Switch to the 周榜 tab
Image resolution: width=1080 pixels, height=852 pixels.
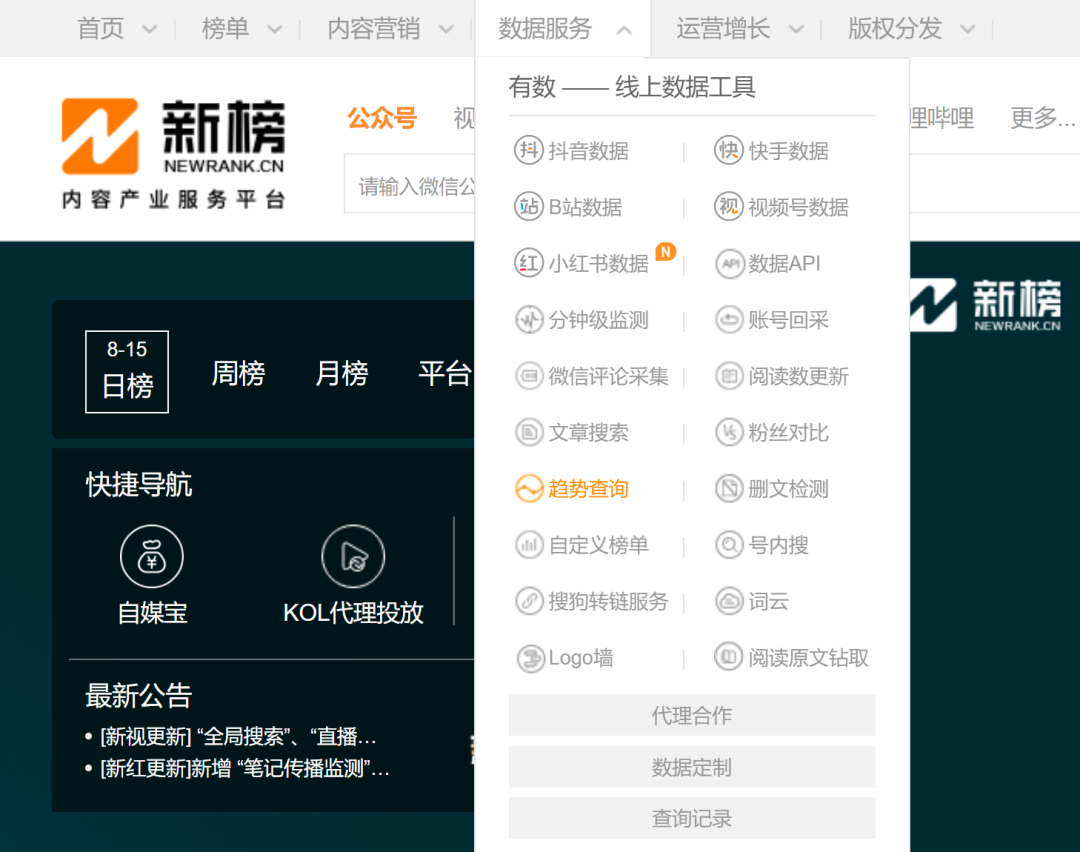[x=238, y=374]
